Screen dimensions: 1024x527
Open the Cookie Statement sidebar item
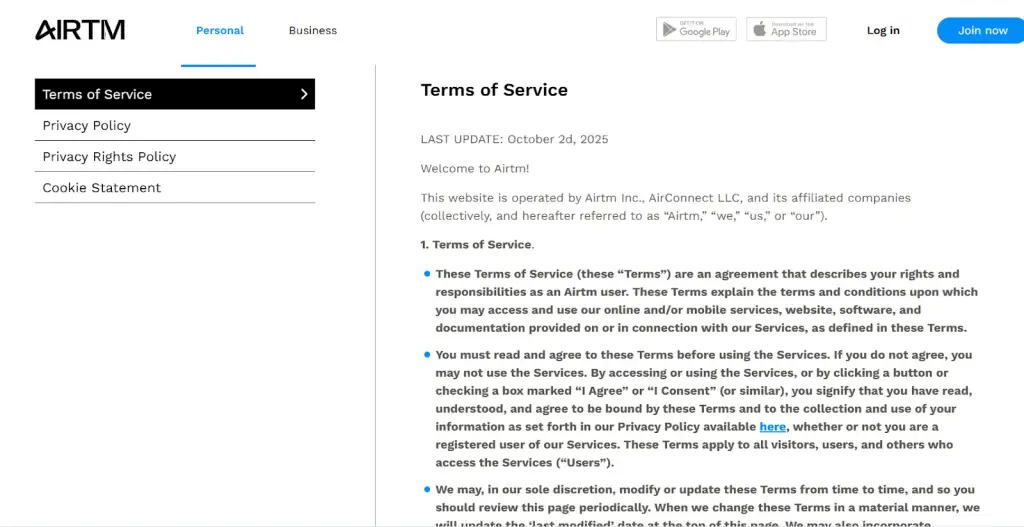[175, 187]
